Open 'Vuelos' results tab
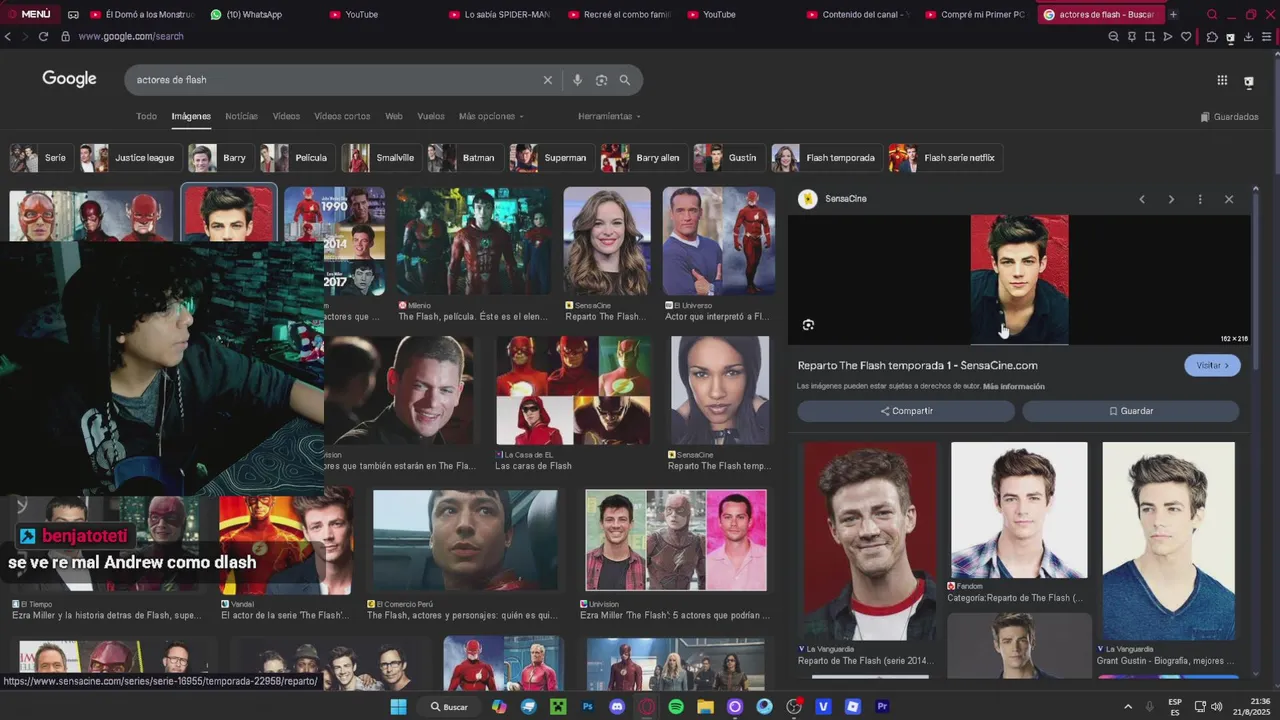1280x720 pixels. [431, 116]
